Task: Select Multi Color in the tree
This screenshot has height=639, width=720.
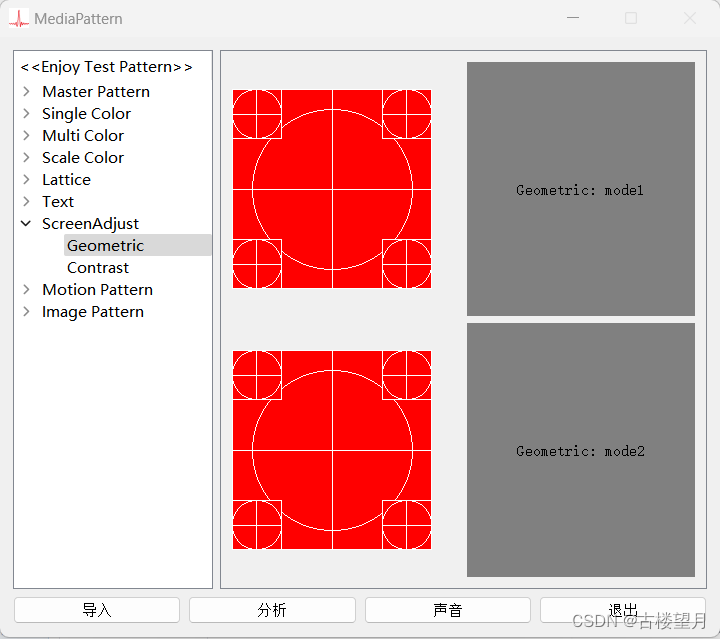Action: click(x=83, y=136)
